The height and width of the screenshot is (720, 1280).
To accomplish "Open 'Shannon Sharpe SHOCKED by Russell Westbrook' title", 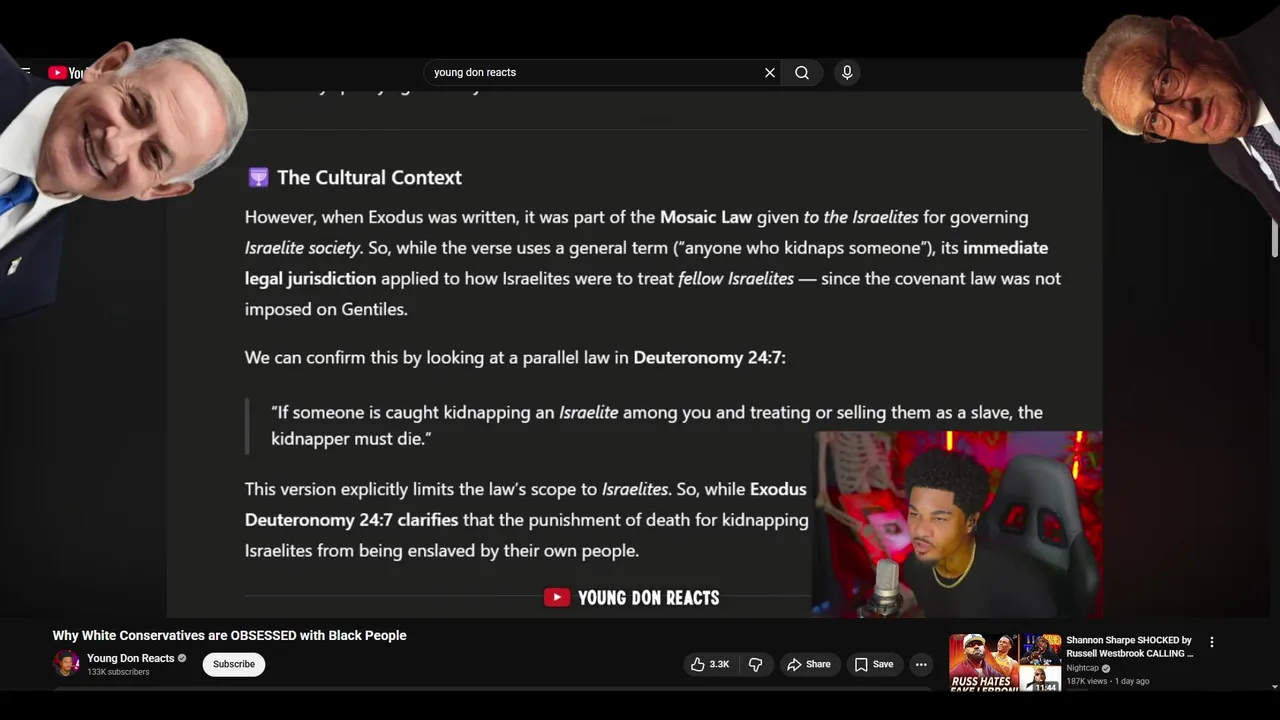I will coord(1130,647).
